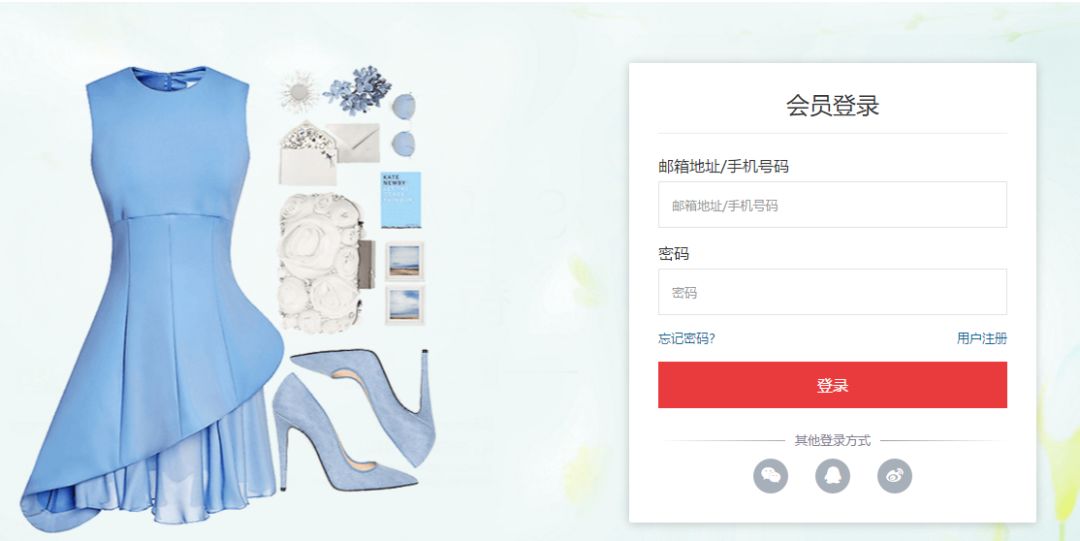Click the 会员登录 heading
This screenshot has width=1080, height=541.
pyautogui.click(x=832, y=105)
